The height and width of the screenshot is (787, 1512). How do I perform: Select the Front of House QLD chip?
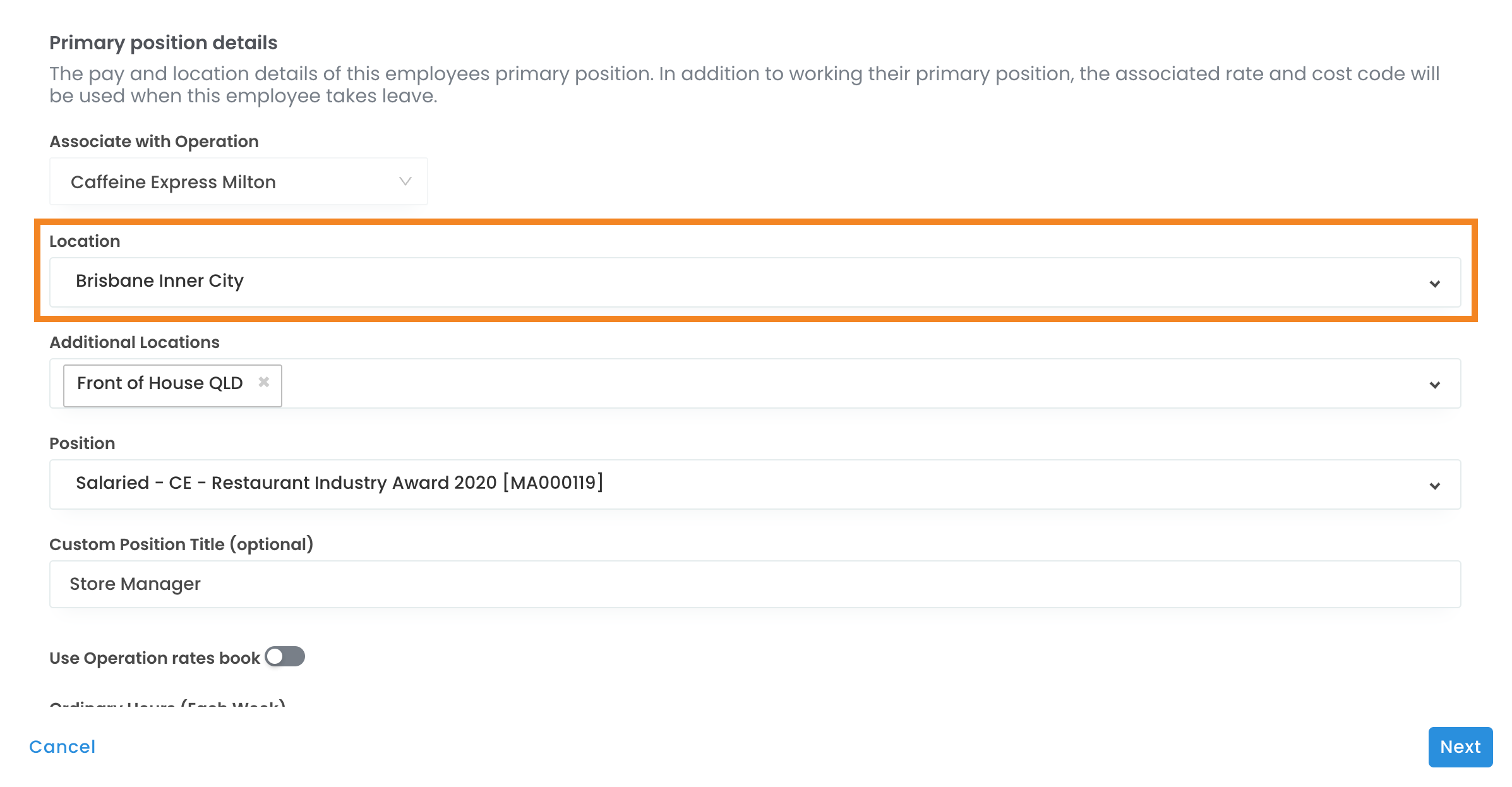point(160,383)
